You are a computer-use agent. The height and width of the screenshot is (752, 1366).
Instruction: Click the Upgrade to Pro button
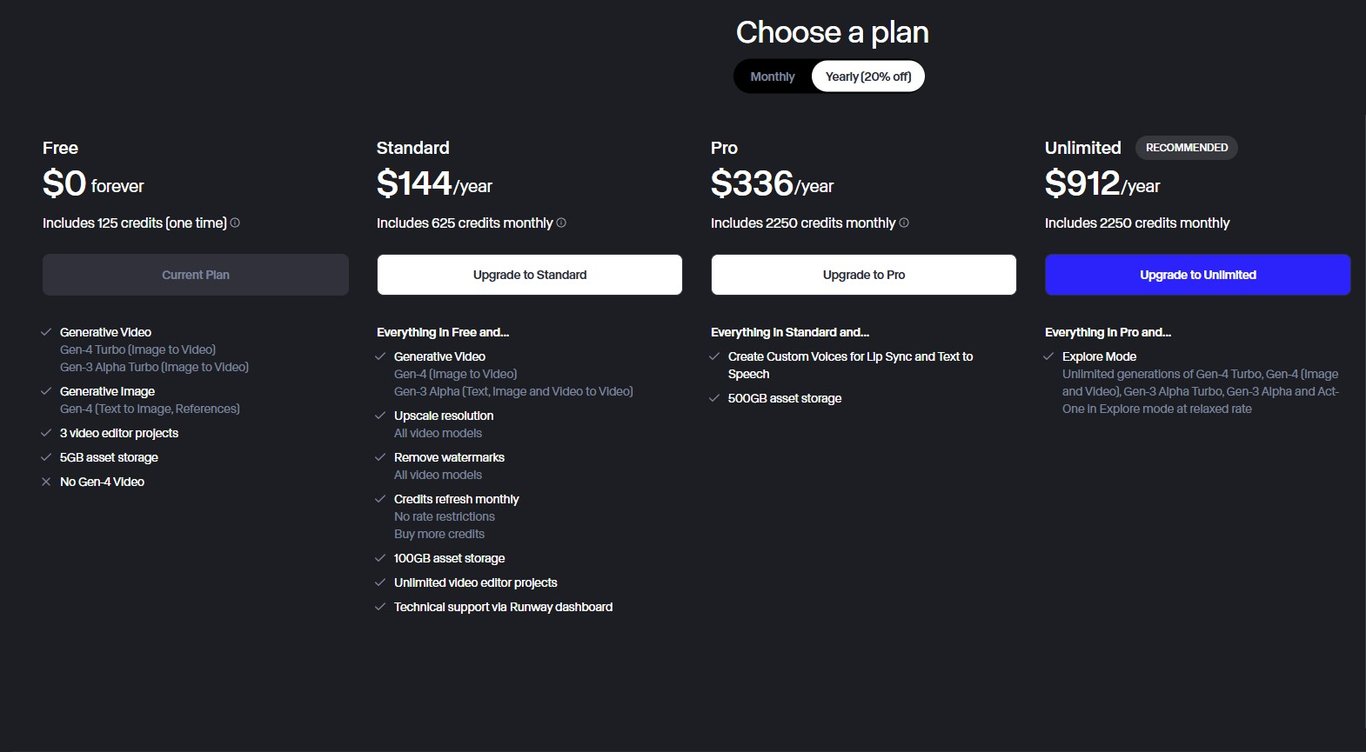point(864,275)
